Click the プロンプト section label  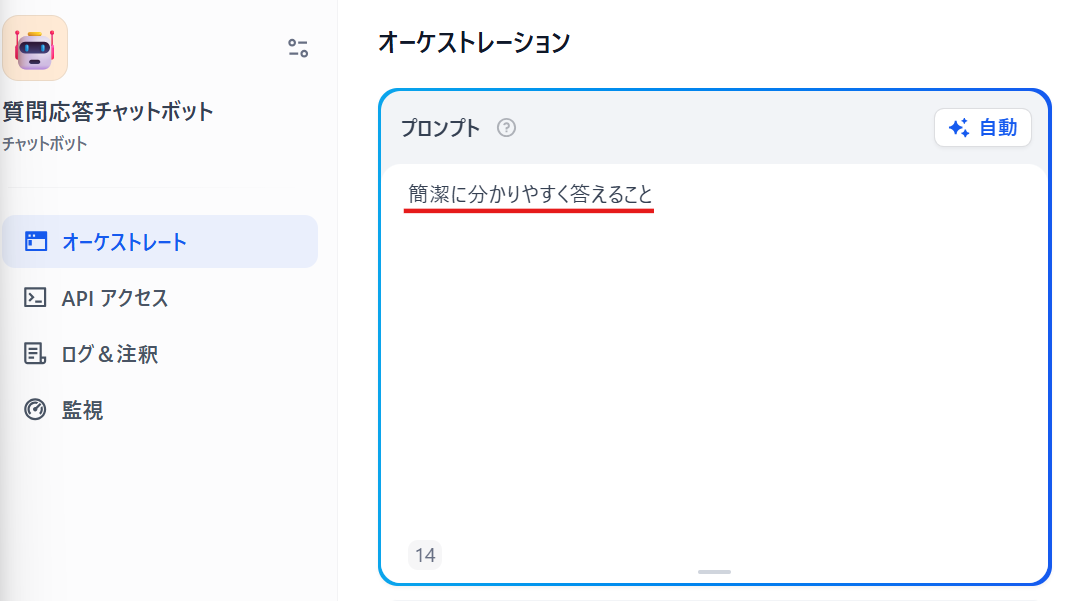click(440, 127)
